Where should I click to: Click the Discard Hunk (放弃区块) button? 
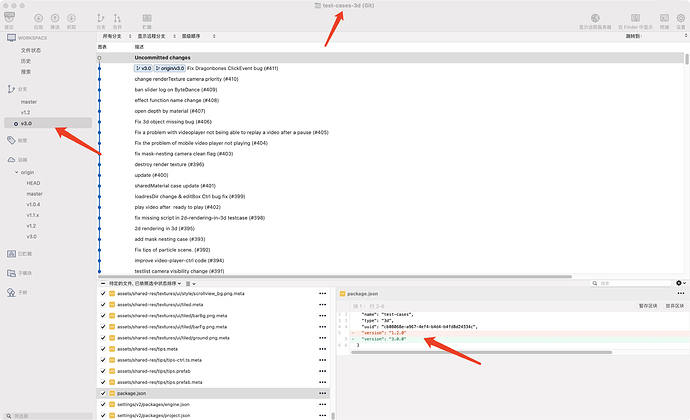pyautogui.click(x=675, y=306)
